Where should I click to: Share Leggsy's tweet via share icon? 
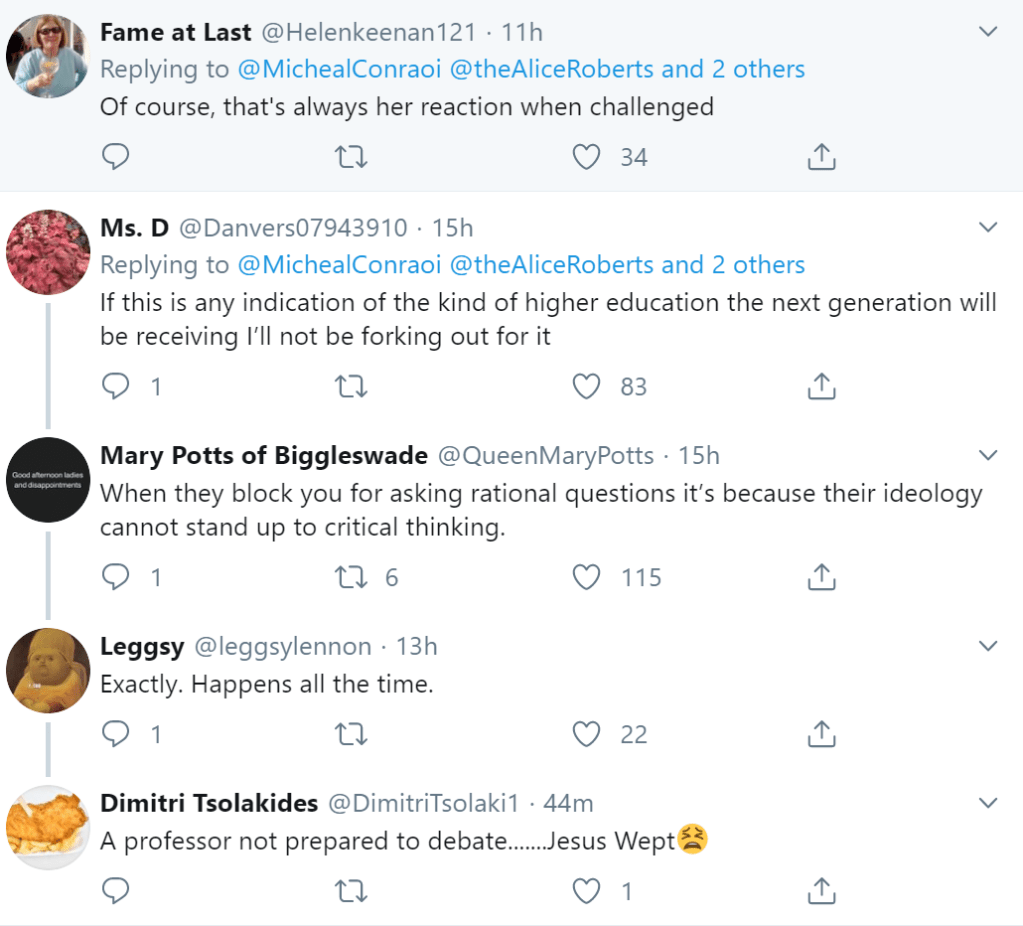click(820, 734)
